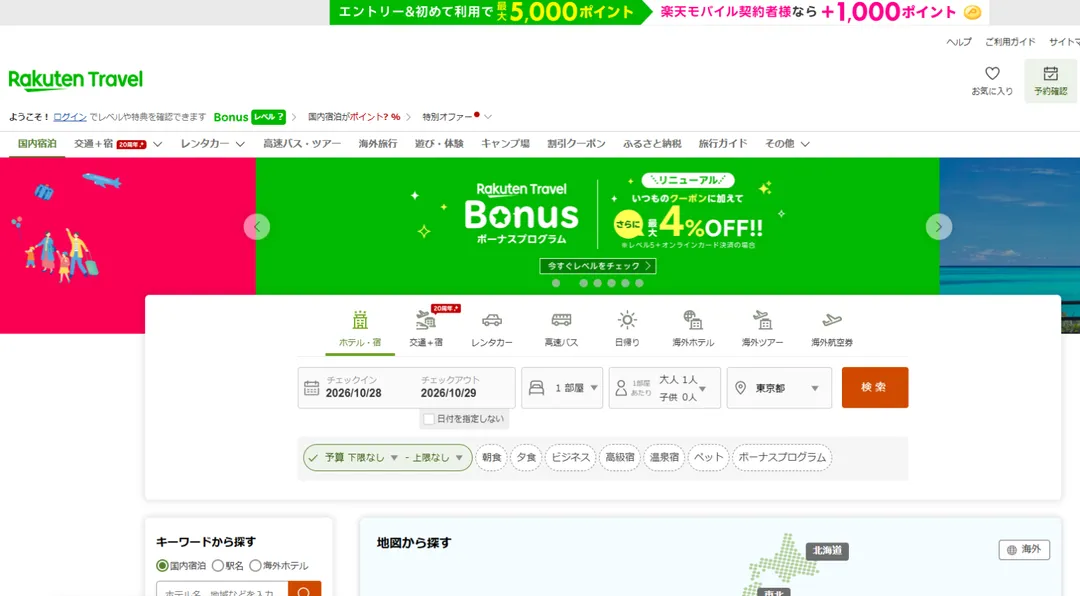Tick the 日付を指定しない checkbox
Screen dimensions: 1080x596
429,419
